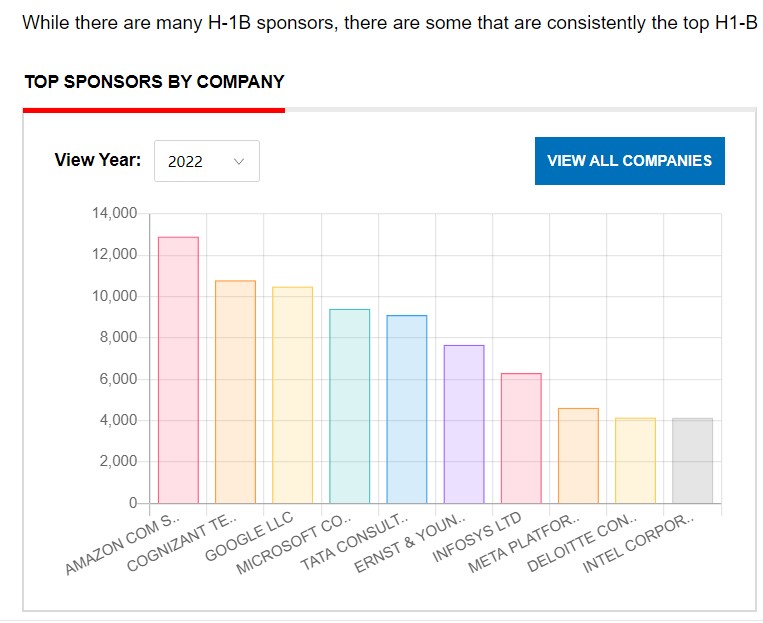Click the Tata Consult.. bar
The height and width of the screenshot is (623, 763).
click(x=407, y=409)
